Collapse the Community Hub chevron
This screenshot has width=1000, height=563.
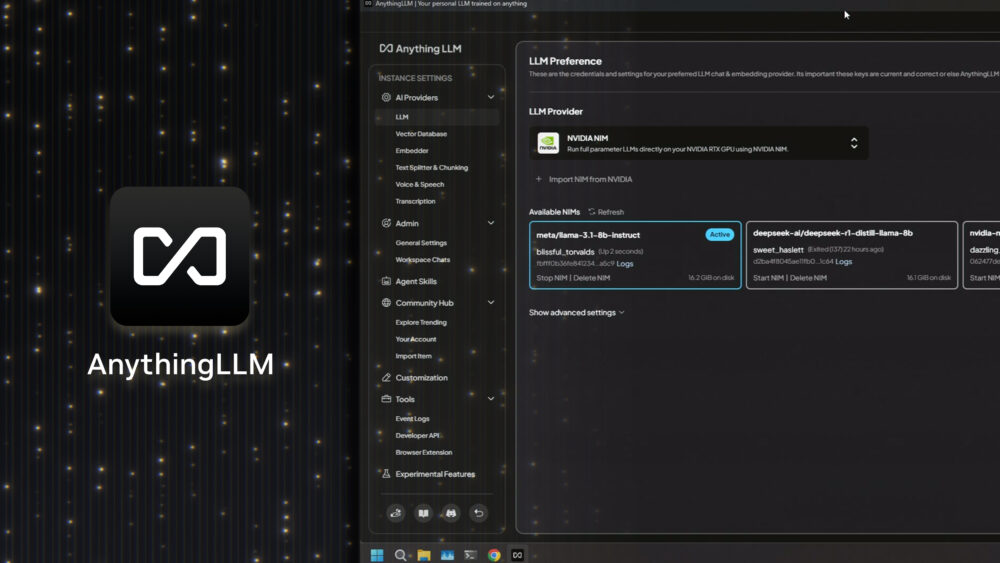[490, 302]
